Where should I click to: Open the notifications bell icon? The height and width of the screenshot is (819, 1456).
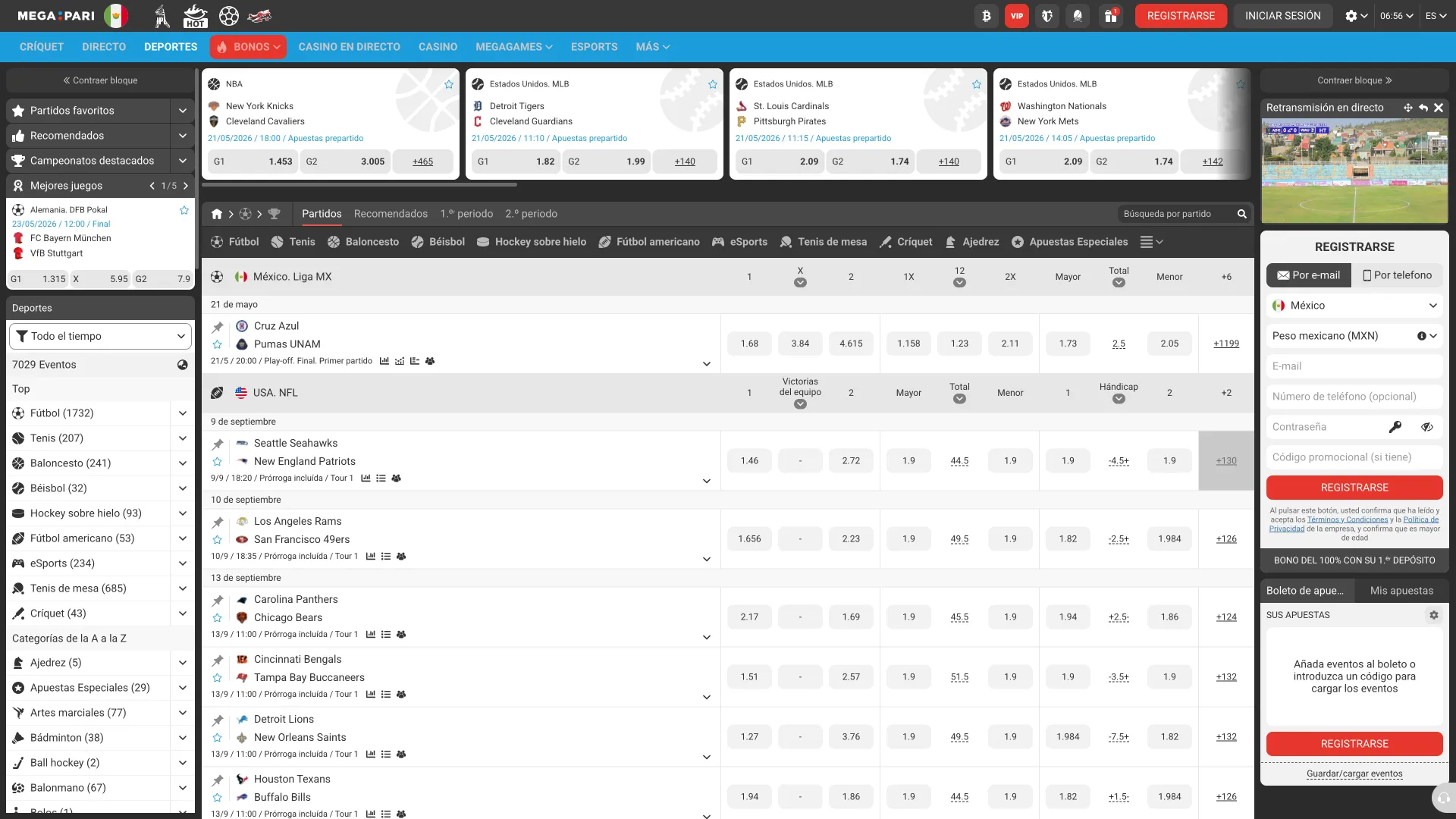tap(1078, 16)
